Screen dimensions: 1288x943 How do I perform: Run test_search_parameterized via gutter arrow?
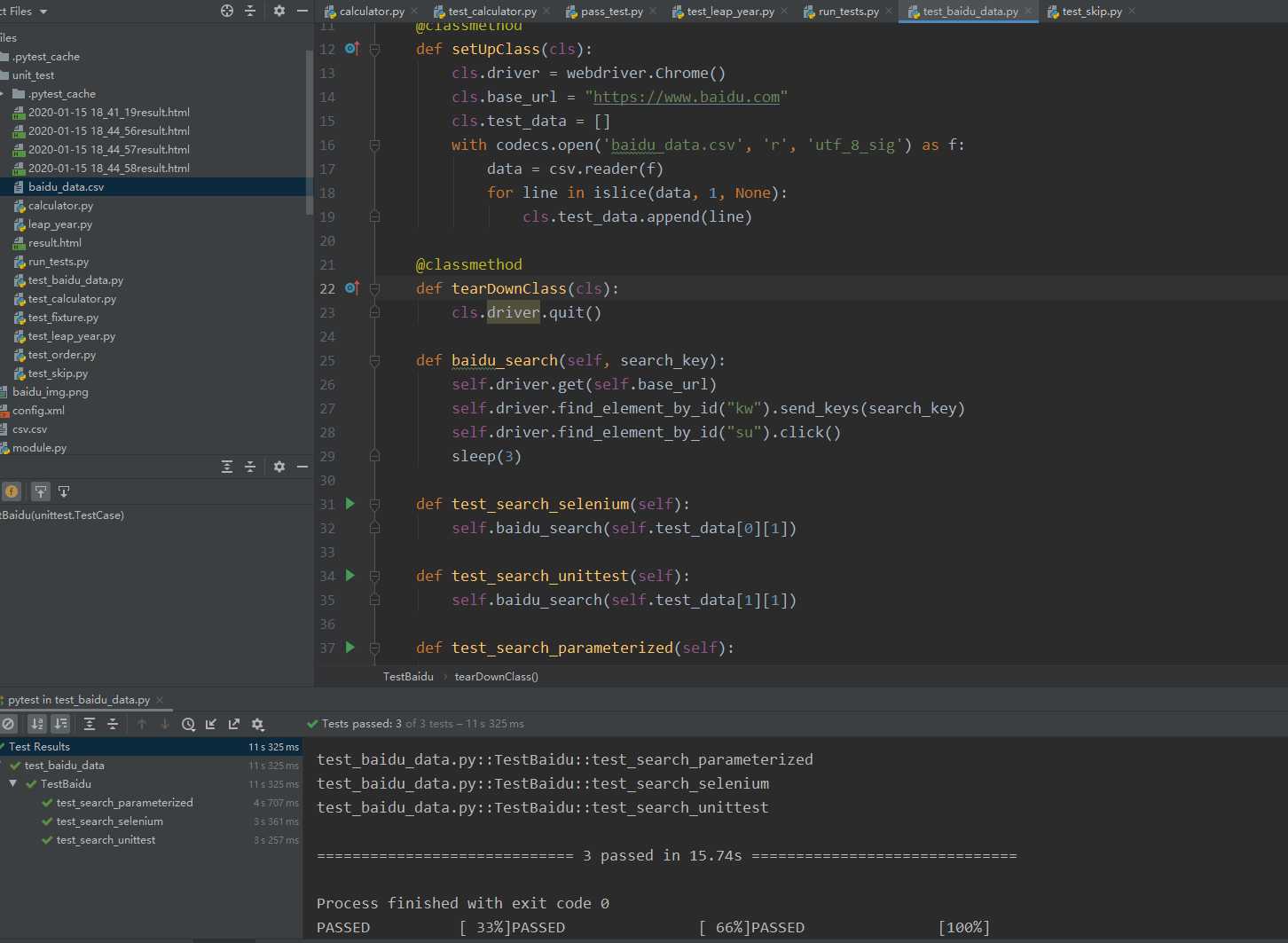[x=350, y=648]
